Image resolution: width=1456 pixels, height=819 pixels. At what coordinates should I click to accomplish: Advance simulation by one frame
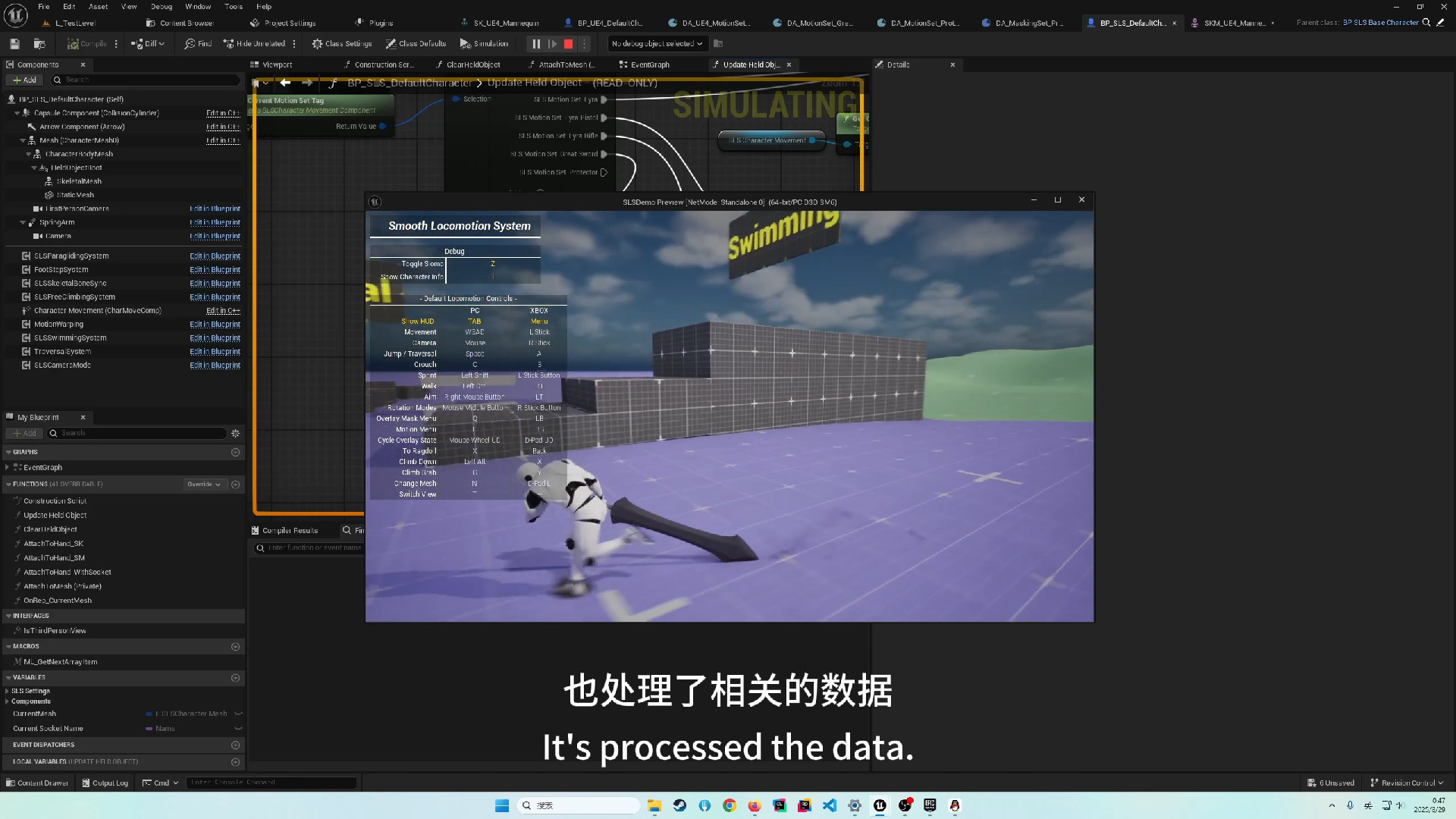(552, 44)
